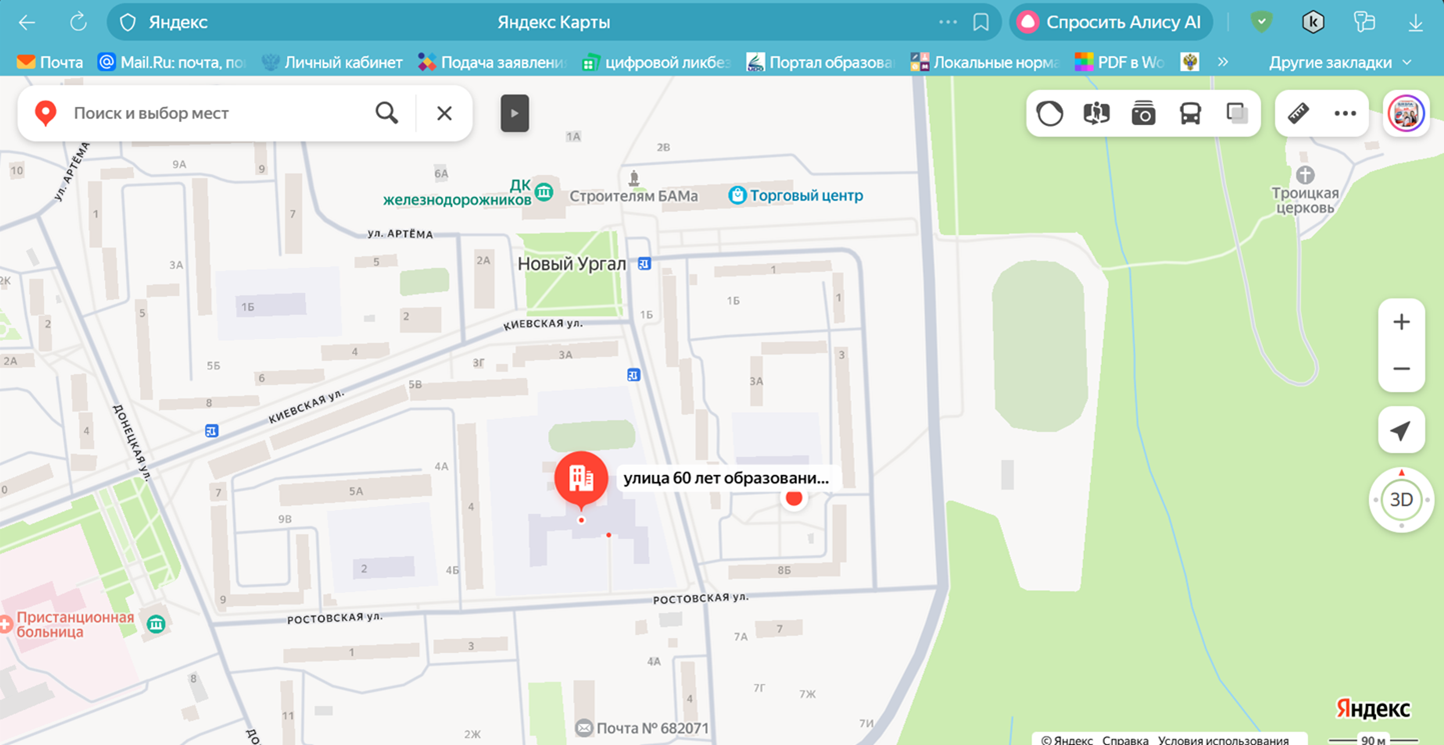The height and width of the screenshot is (745, 1444).
Task: Show hidden bookmarks with the » chevron
Action: [x=1223, y=62]
